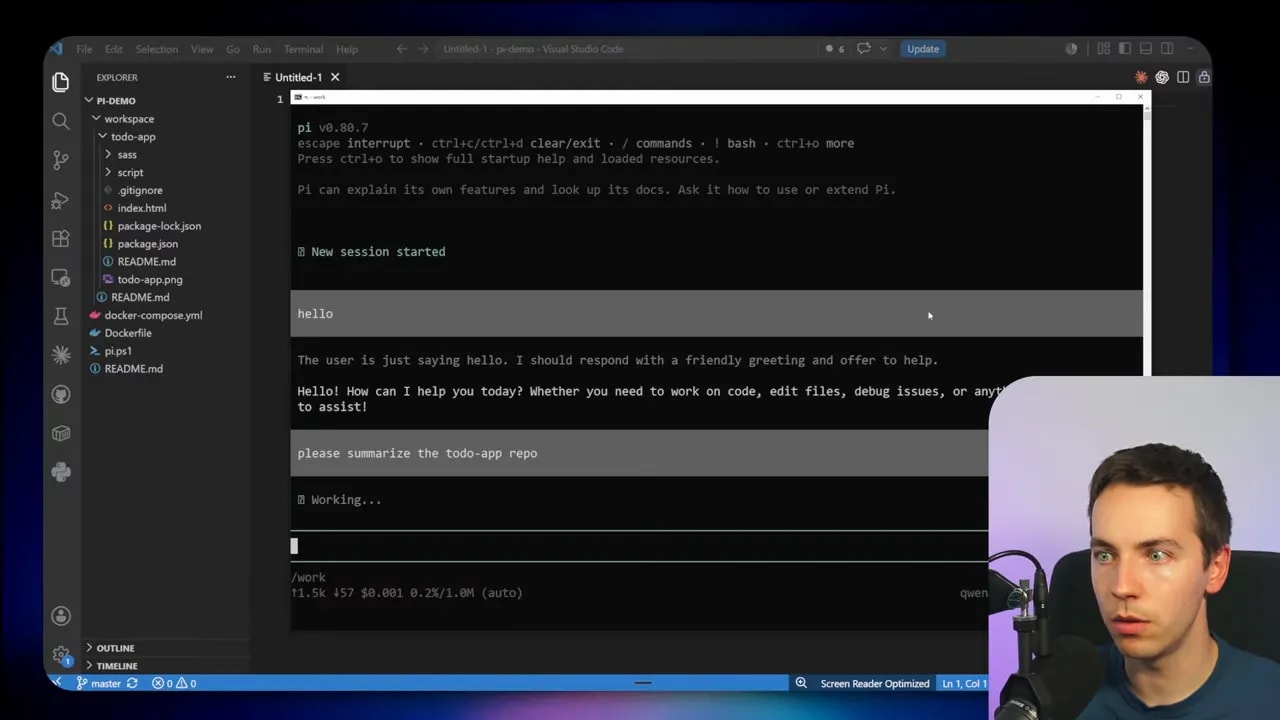Click the half-circle icon in title bar

(1071, 48)
